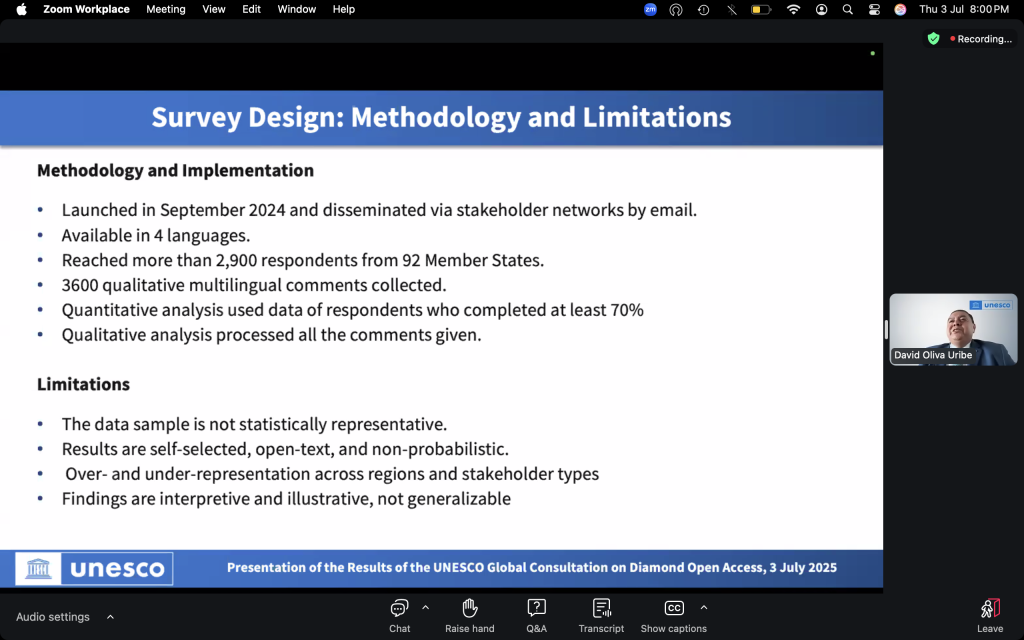Open the Zoom Workplace menu

click(86, 9)
